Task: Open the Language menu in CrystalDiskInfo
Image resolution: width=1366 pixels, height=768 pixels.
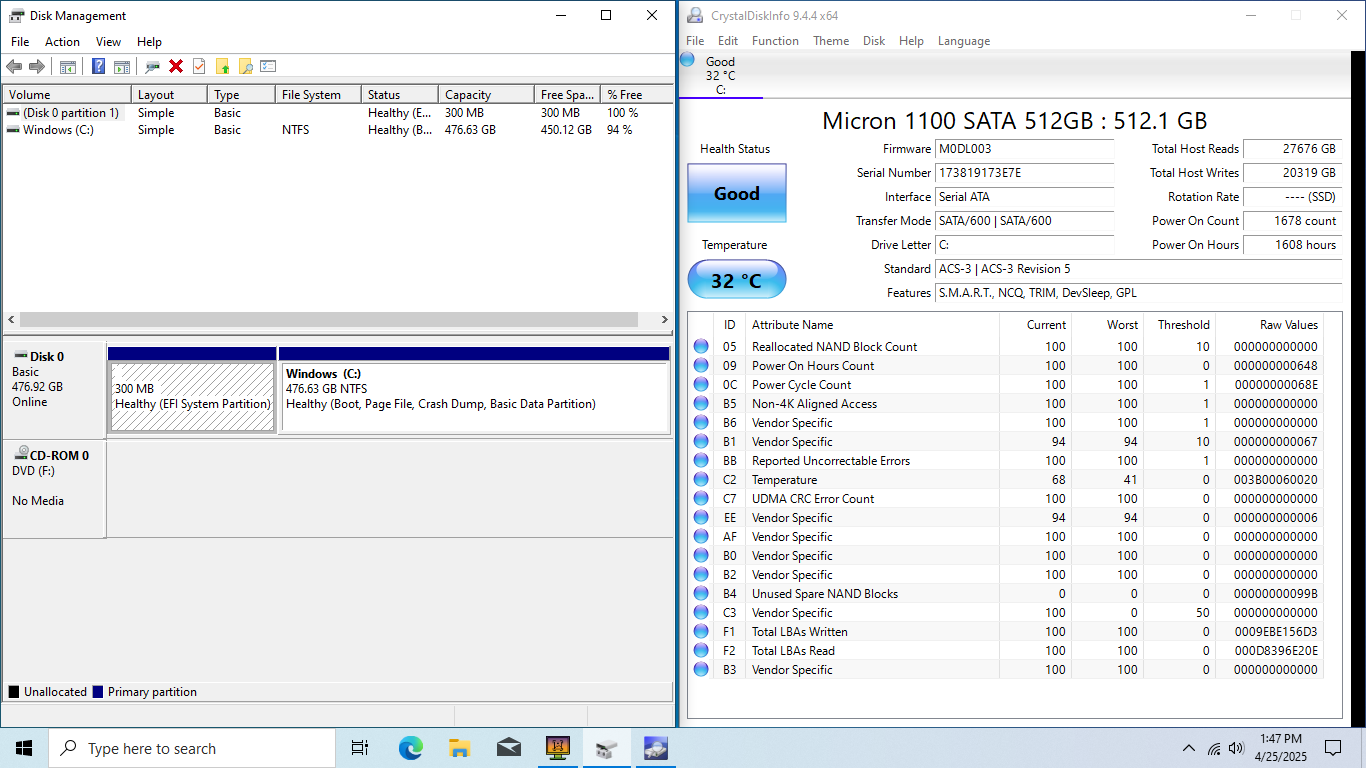Action: click(x=964, y=41)
